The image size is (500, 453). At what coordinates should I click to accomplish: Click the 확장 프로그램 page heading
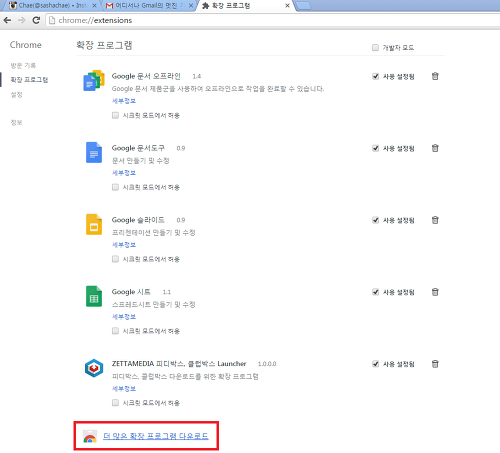[104, 45]
